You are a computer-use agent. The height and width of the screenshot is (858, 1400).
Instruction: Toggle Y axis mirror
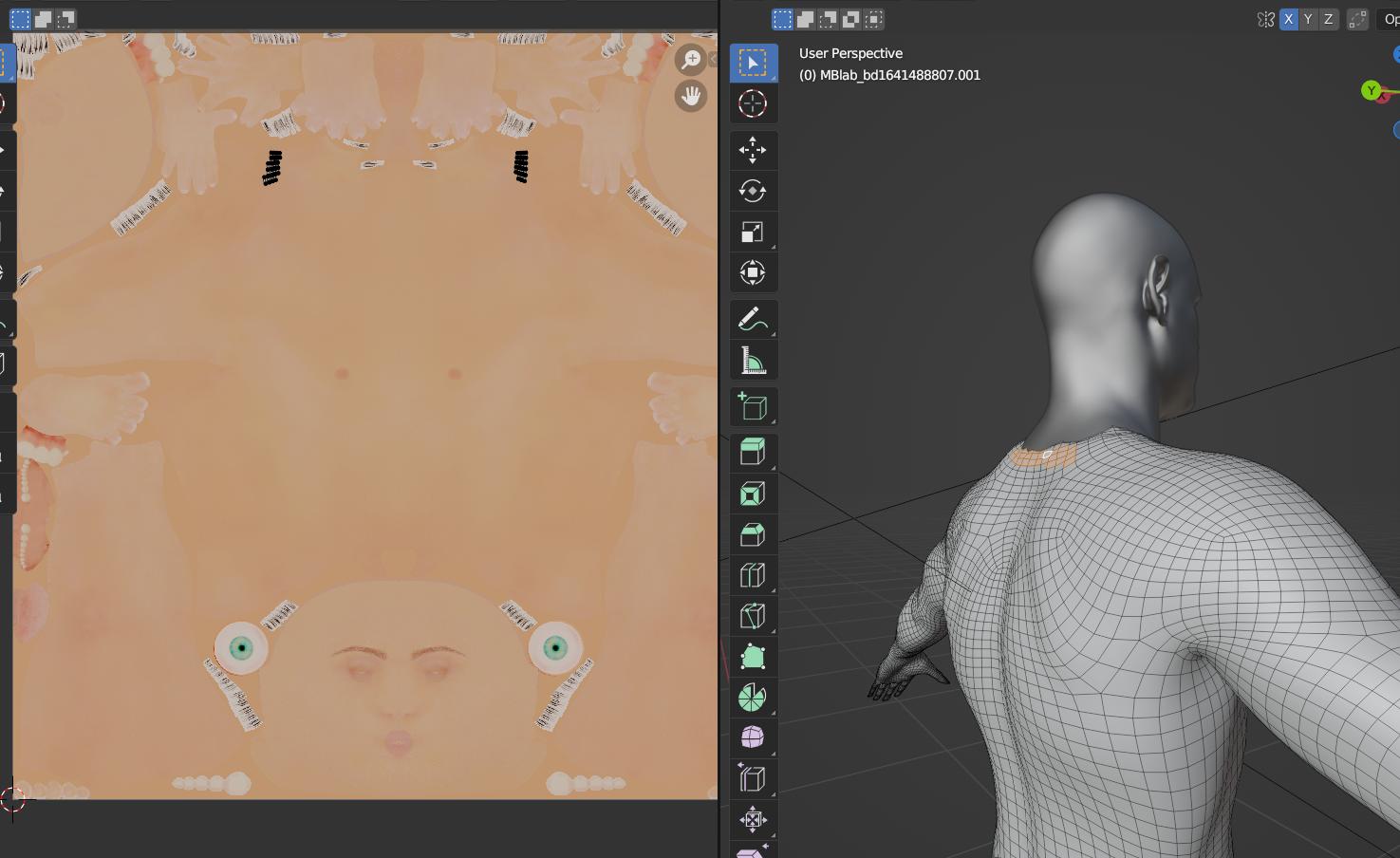(1308, 19)
